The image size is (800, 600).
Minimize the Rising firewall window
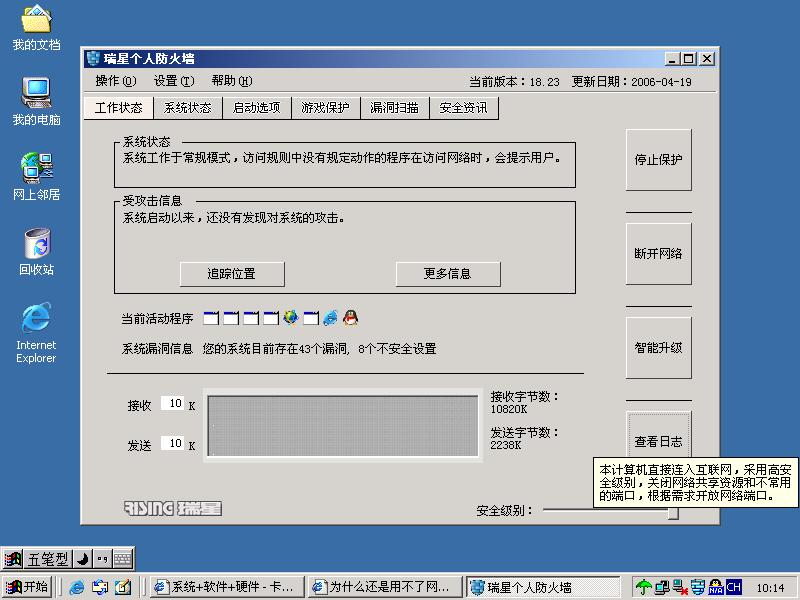pos(672,59)
